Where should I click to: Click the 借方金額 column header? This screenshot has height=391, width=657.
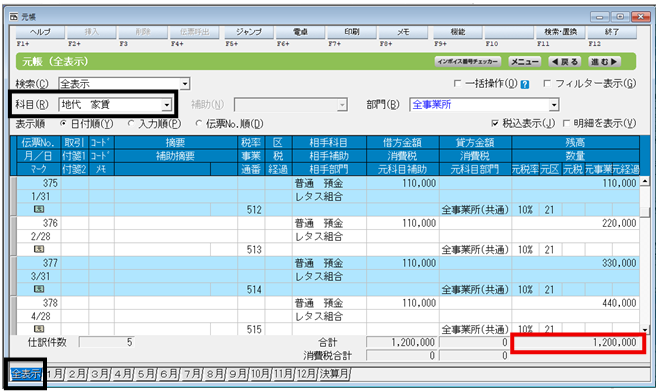403,142
